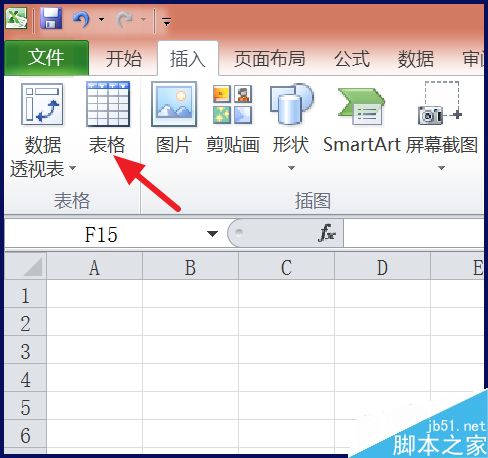Image resolution: width=488 pixels, height=458 pixels.
Task: Expand the 屏幕截图 dropdown arrow
Action: [441, 168]
